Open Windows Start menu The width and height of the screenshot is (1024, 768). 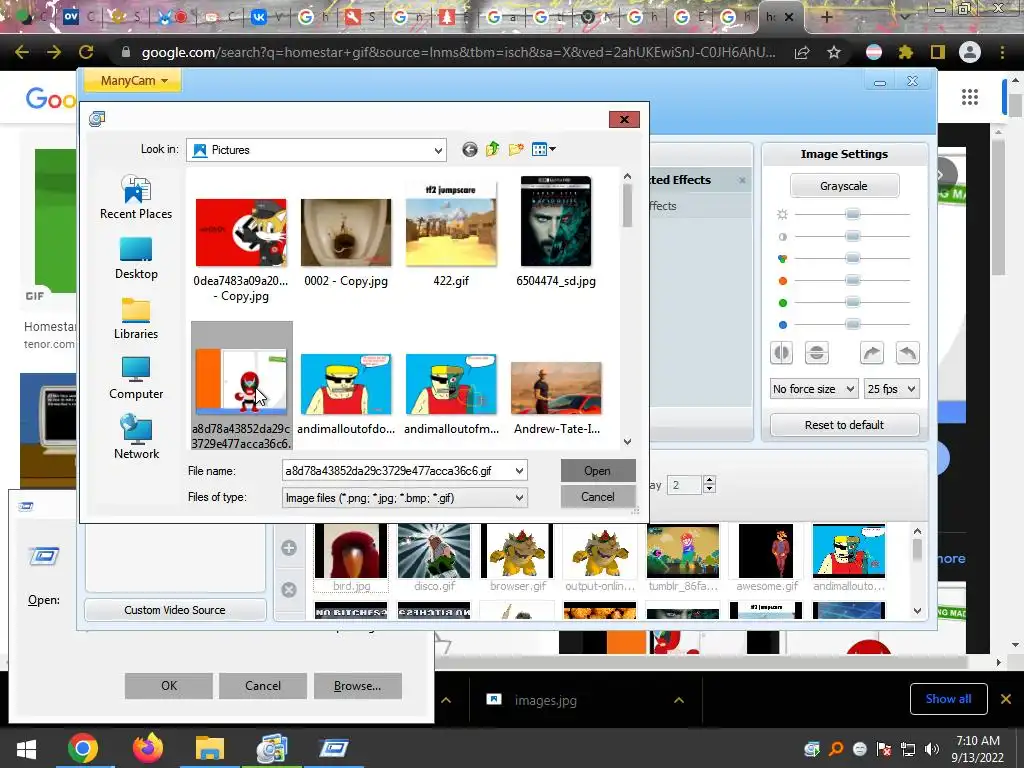(x=26, y=748)
